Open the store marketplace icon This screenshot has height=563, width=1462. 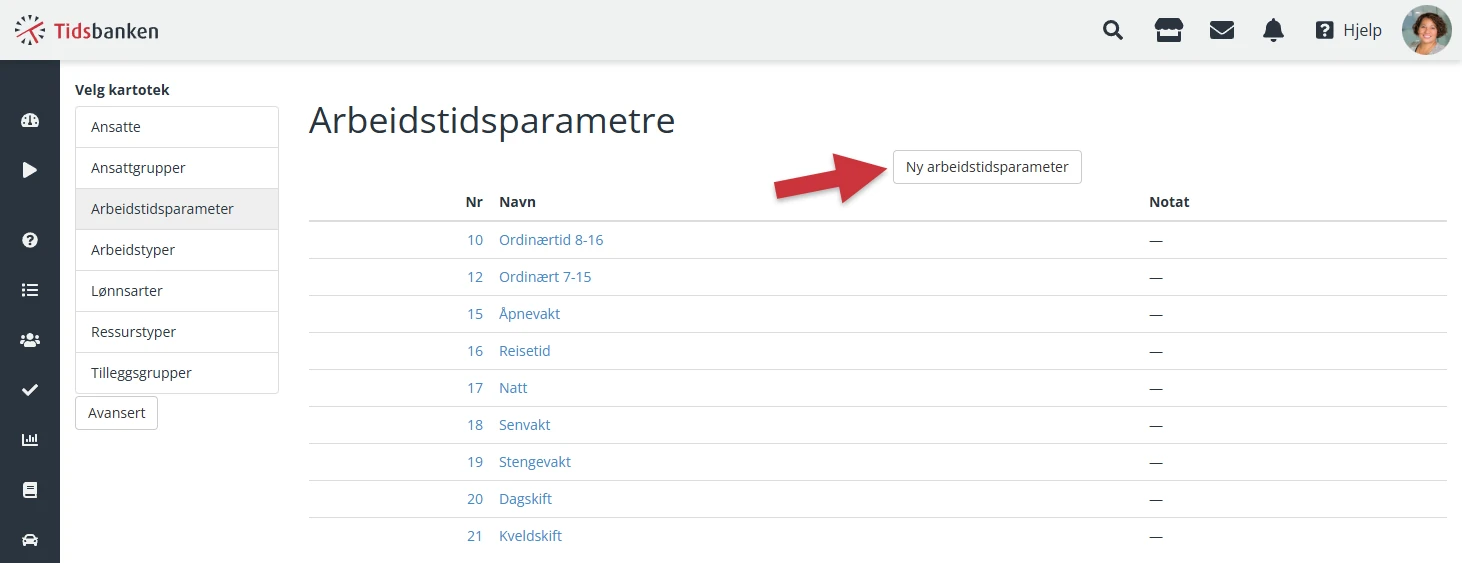click(x=1168, y=30)
